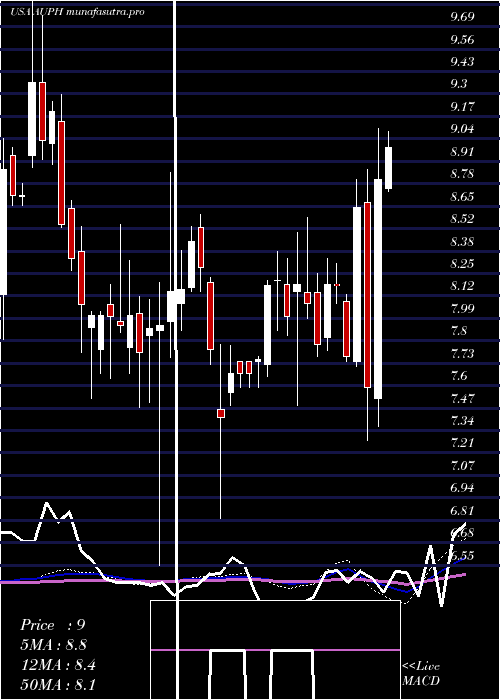Click the 9.3 price axis label

pyautogui.click(x=459, y=84)
